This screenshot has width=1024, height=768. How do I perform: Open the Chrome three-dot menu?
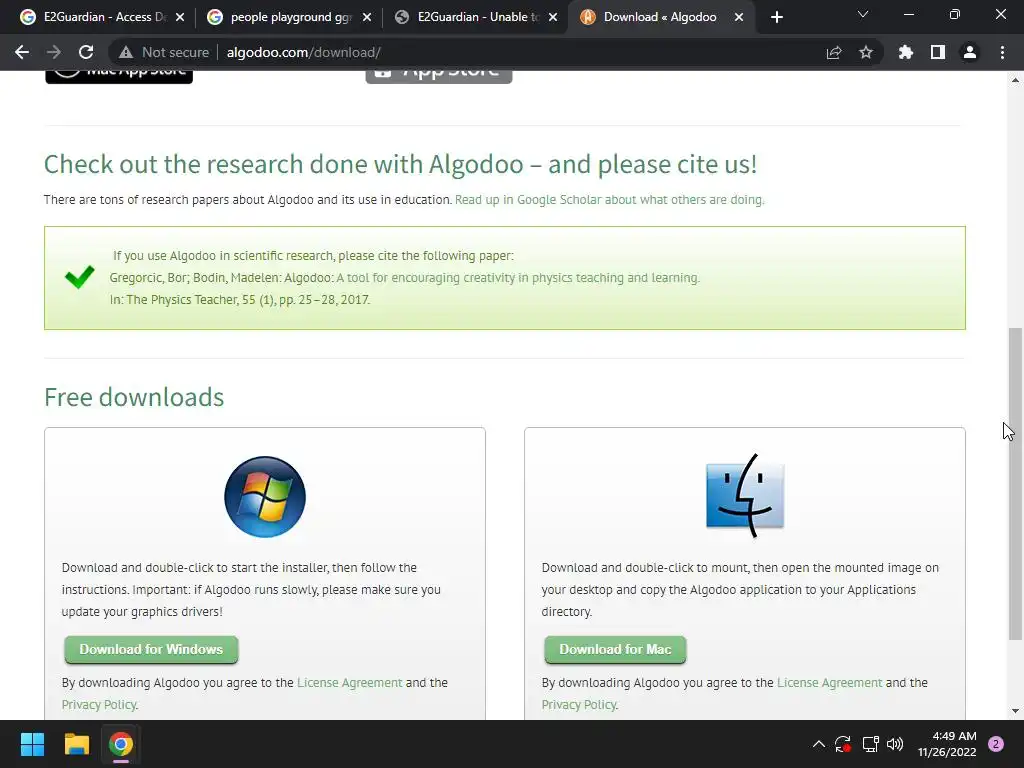point(1002,52)
